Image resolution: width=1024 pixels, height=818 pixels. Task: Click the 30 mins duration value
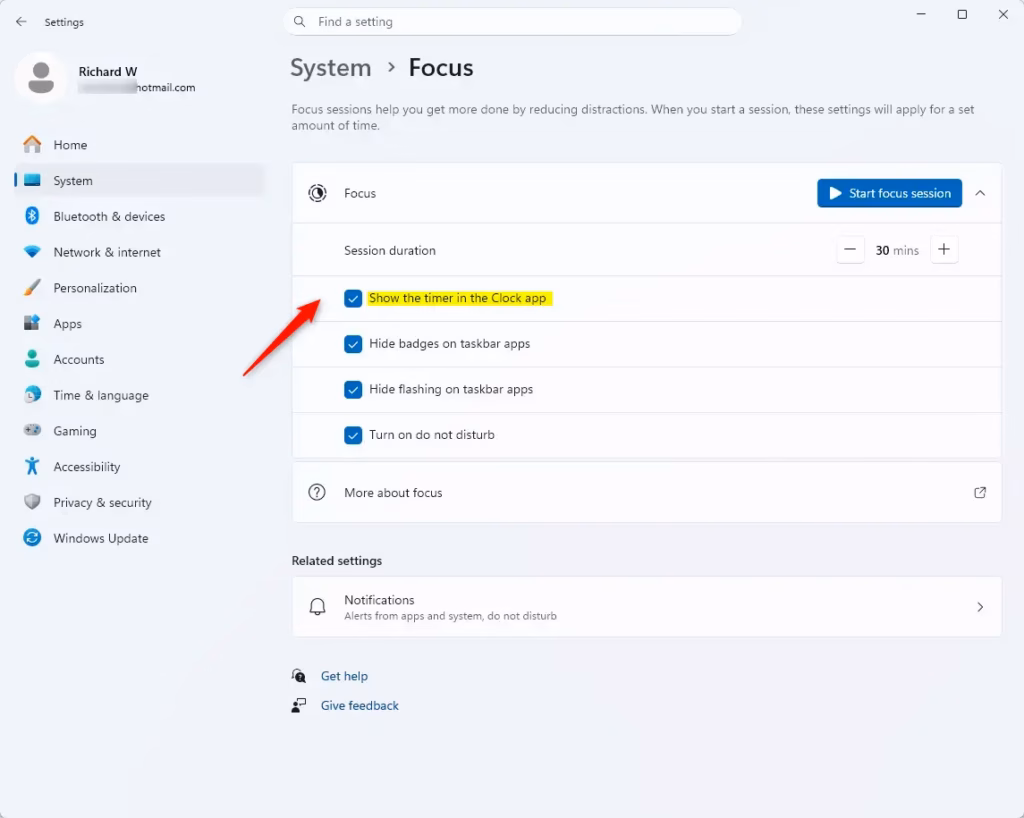click(x=897, y=250)
